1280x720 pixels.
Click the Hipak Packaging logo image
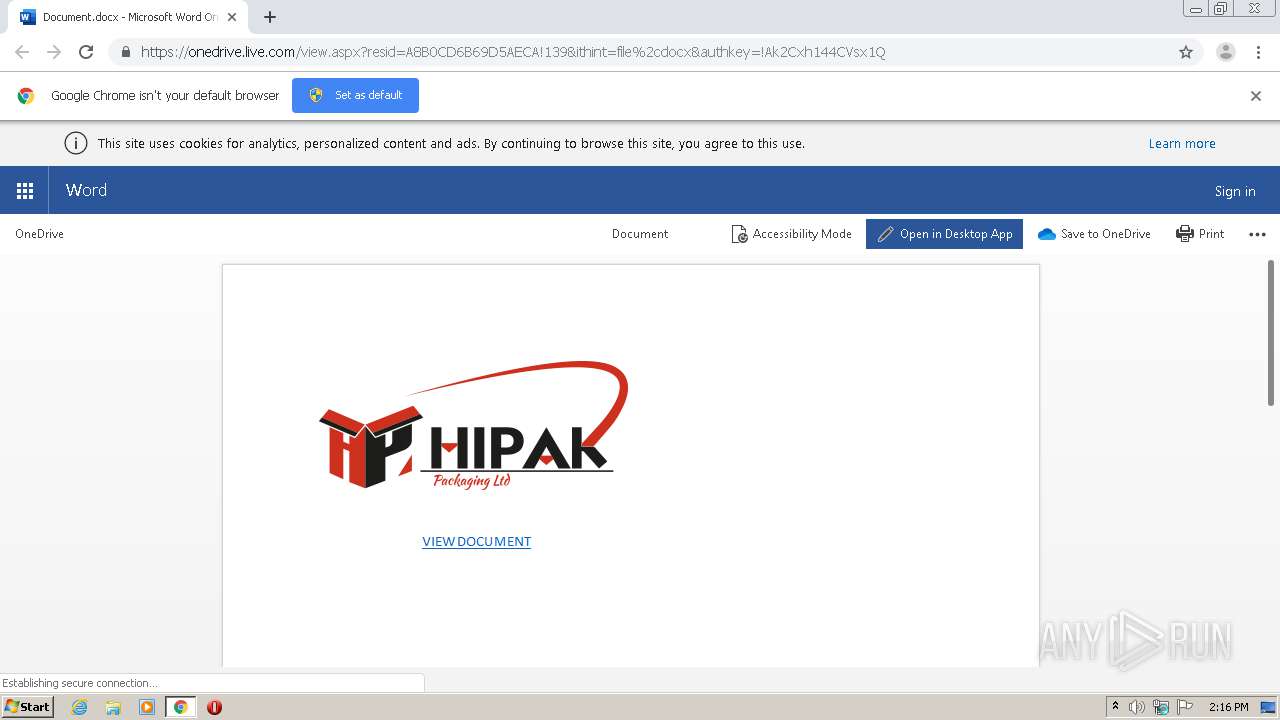click(x=473, y=425)
